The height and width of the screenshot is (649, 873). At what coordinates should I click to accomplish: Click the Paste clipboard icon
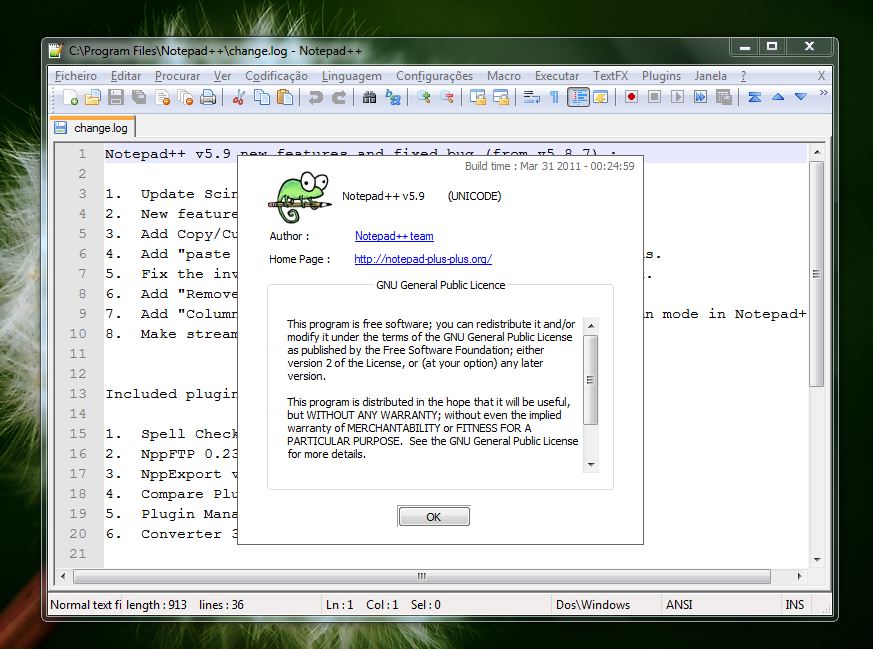[285, 98]
